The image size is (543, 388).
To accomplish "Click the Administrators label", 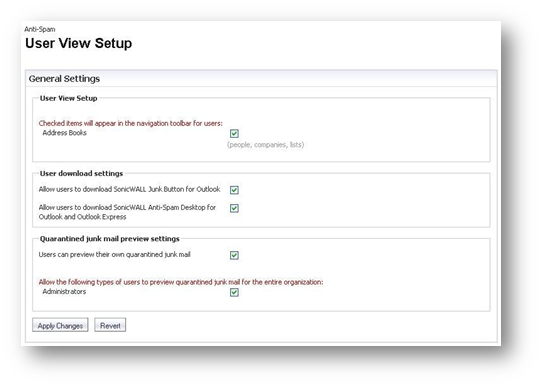I will 64,291.
